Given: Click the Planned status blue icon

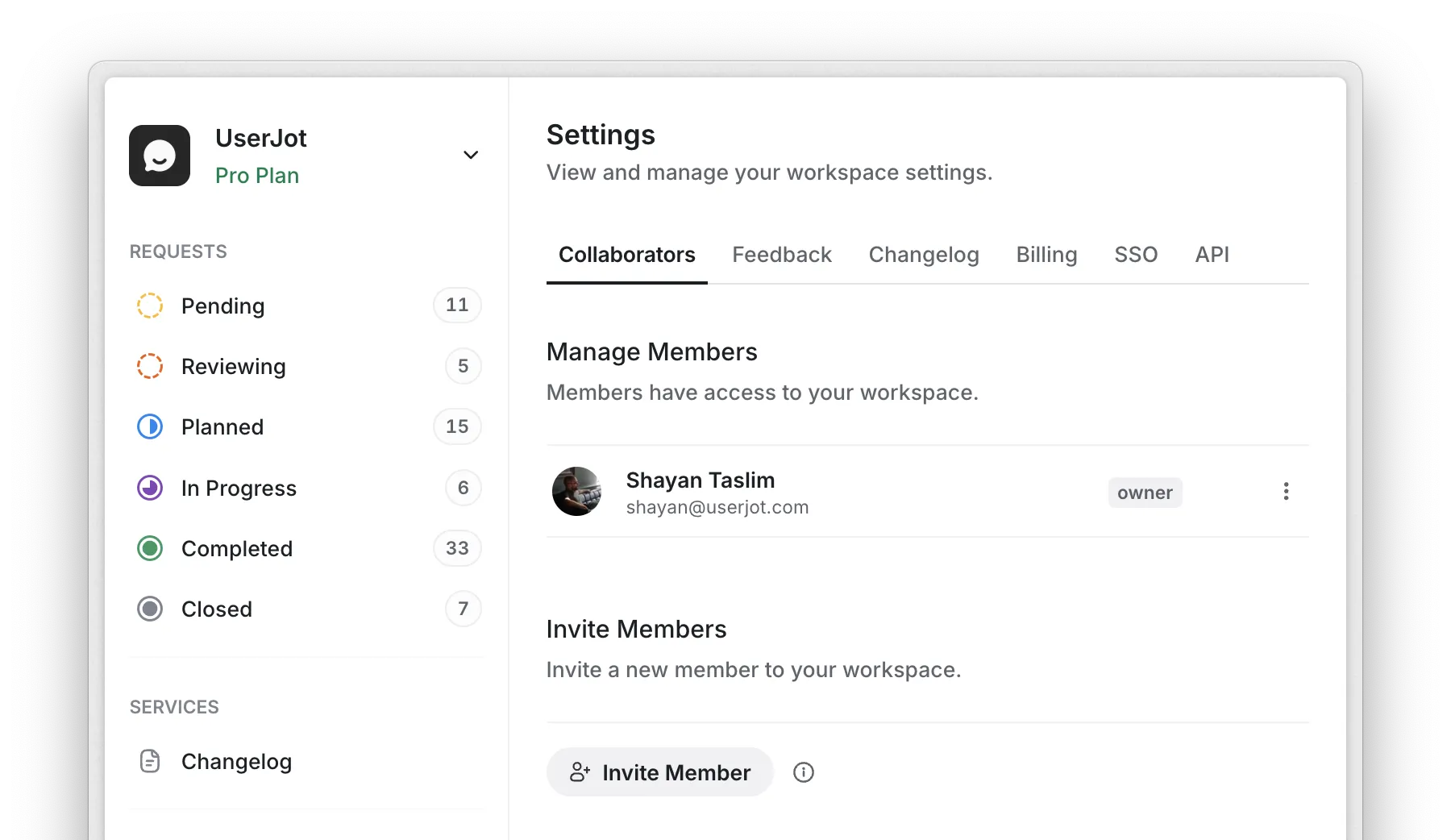Looking at the screenshot, I should coord(150,426).
